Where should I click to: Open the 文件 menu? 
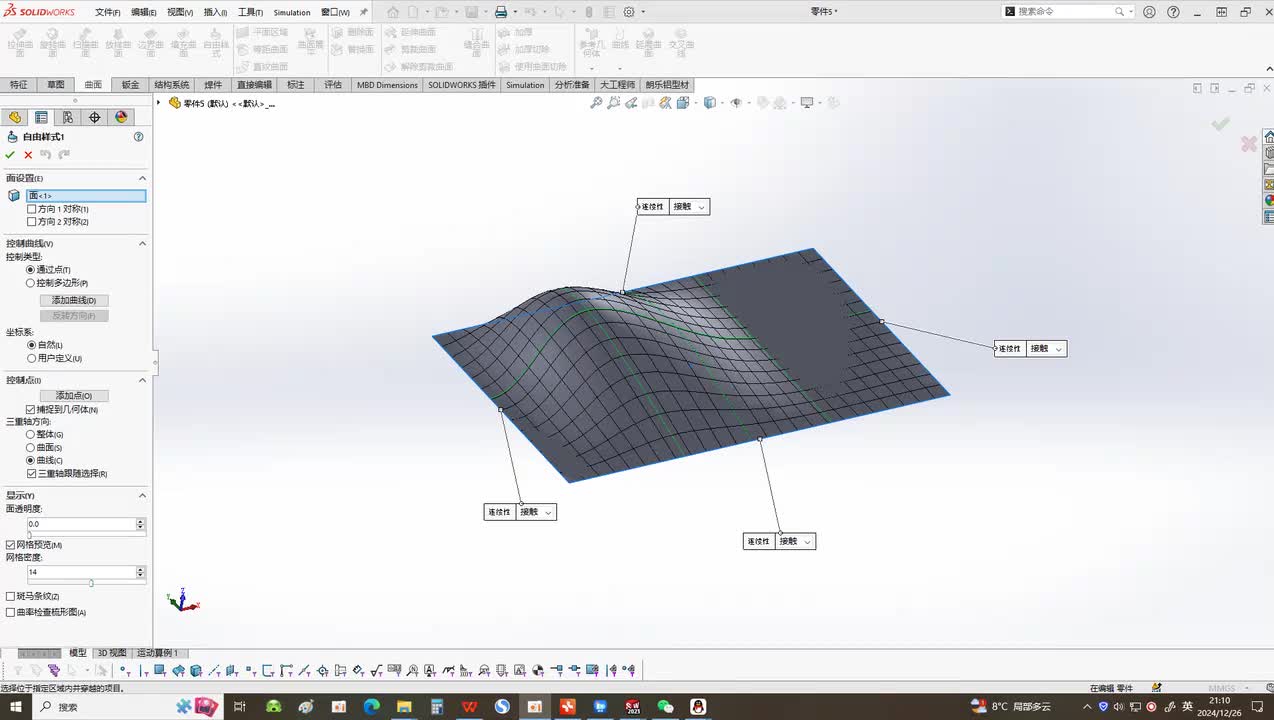(107, 12)
